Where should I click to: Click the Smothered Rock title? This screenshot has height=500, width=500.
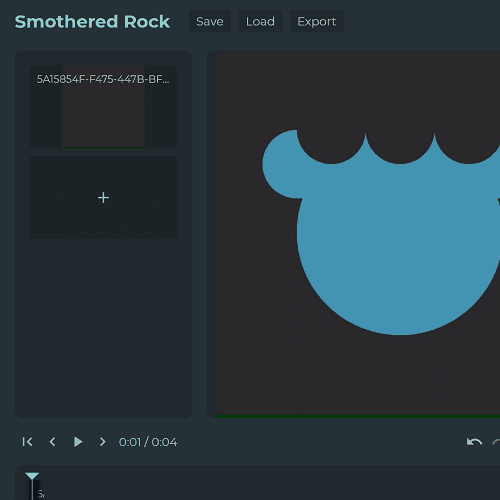click(92, 22)
